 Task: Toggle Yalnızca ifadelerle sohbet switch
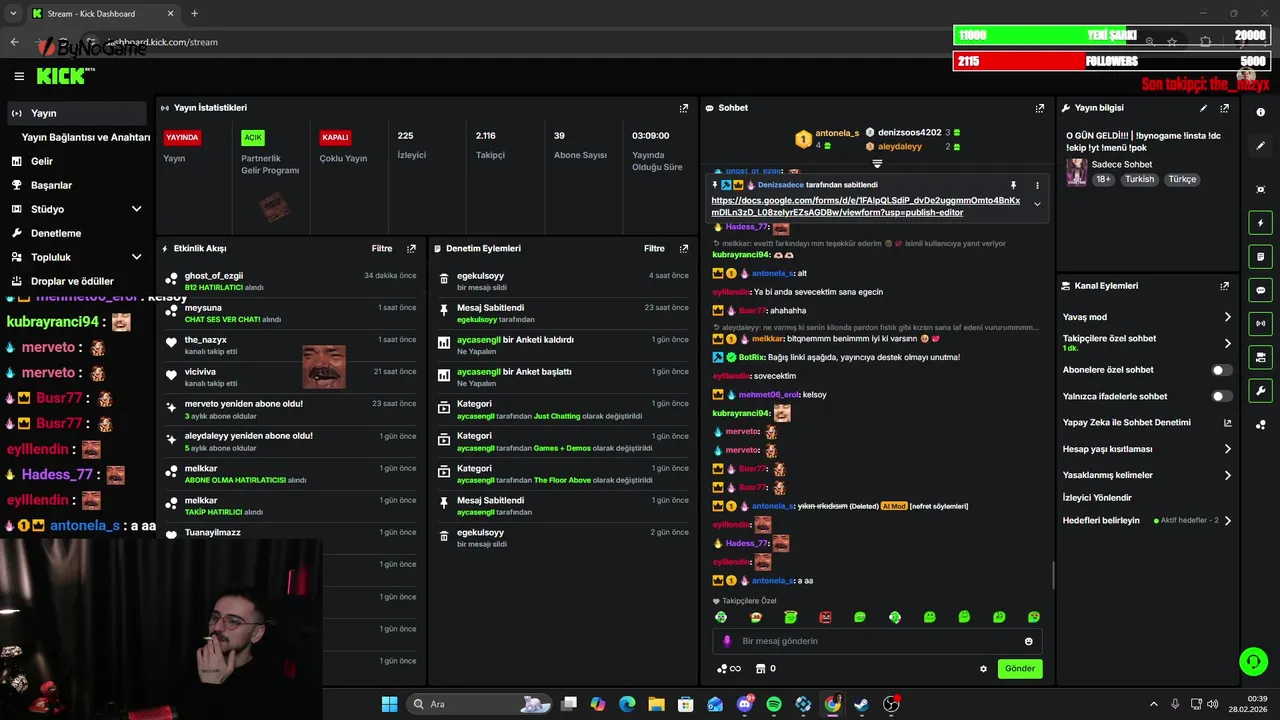pyautogui.click(x=1221, y=396)
